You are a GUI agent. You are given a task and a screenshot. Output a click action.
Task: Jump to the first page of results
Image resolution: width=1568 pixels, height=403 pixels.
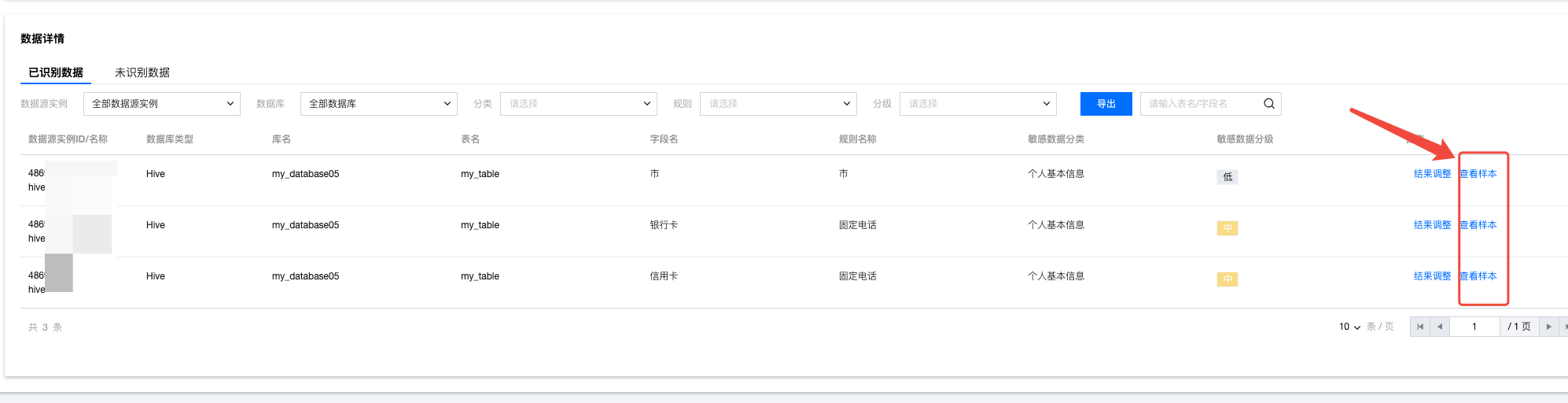pyautogui.click(x=1420, y=327)
